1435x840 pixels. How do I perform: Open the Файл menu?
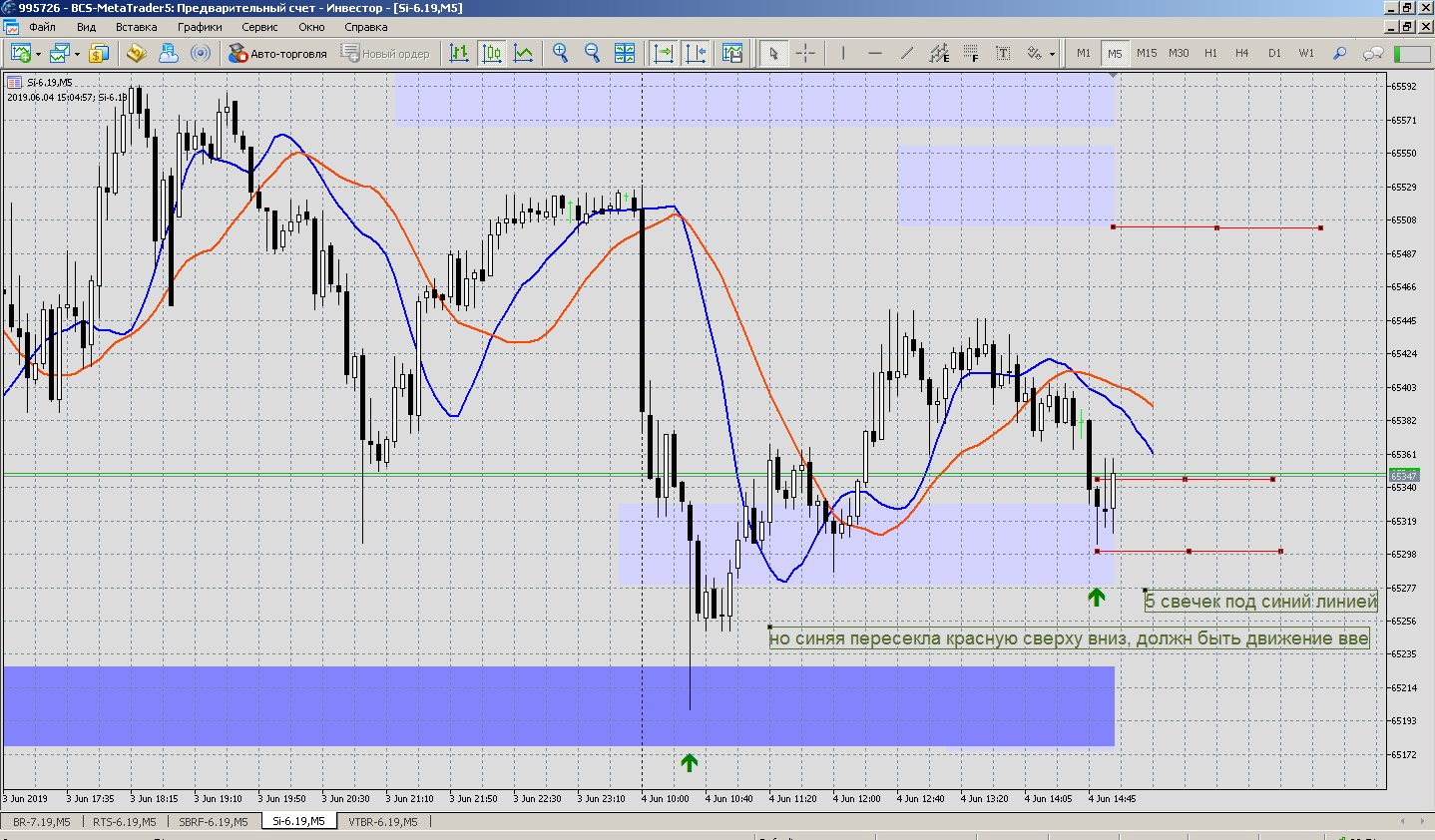pyautogui.click(x=42, y=27)
